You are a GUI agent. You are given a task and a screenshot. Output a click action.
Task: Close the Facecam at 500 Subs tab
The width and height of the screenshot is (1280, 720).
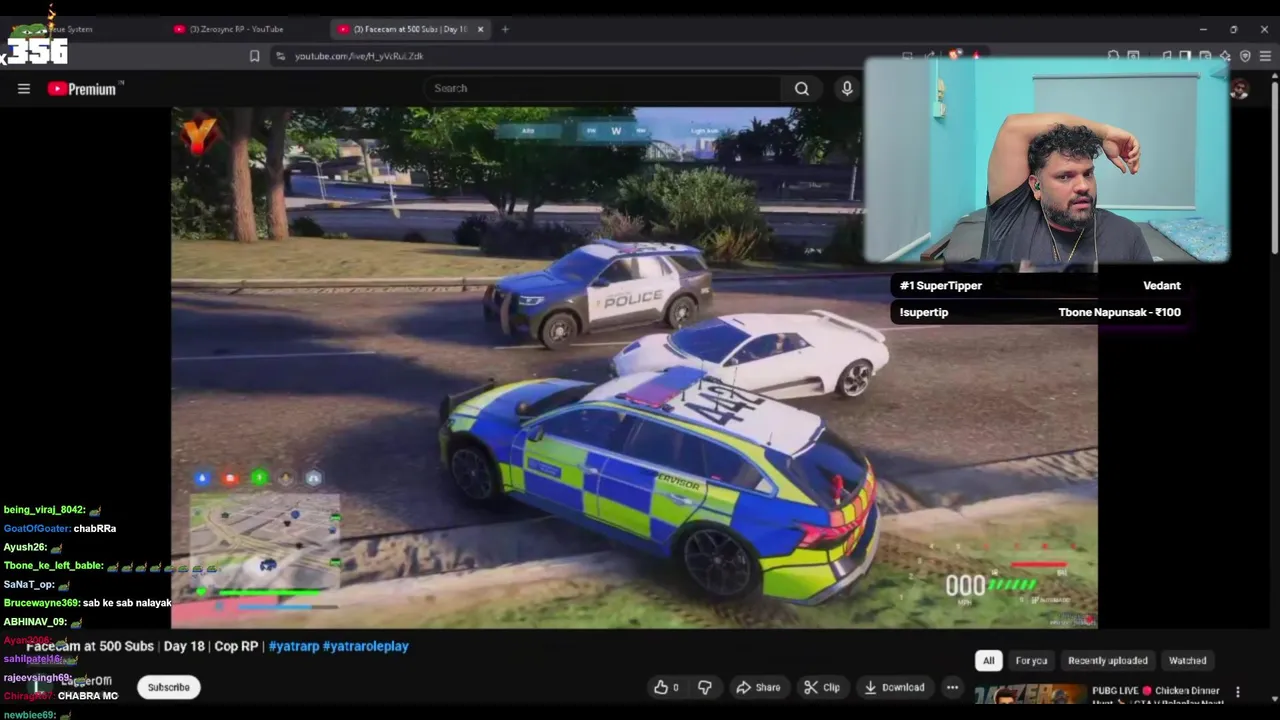click(480, 29)
